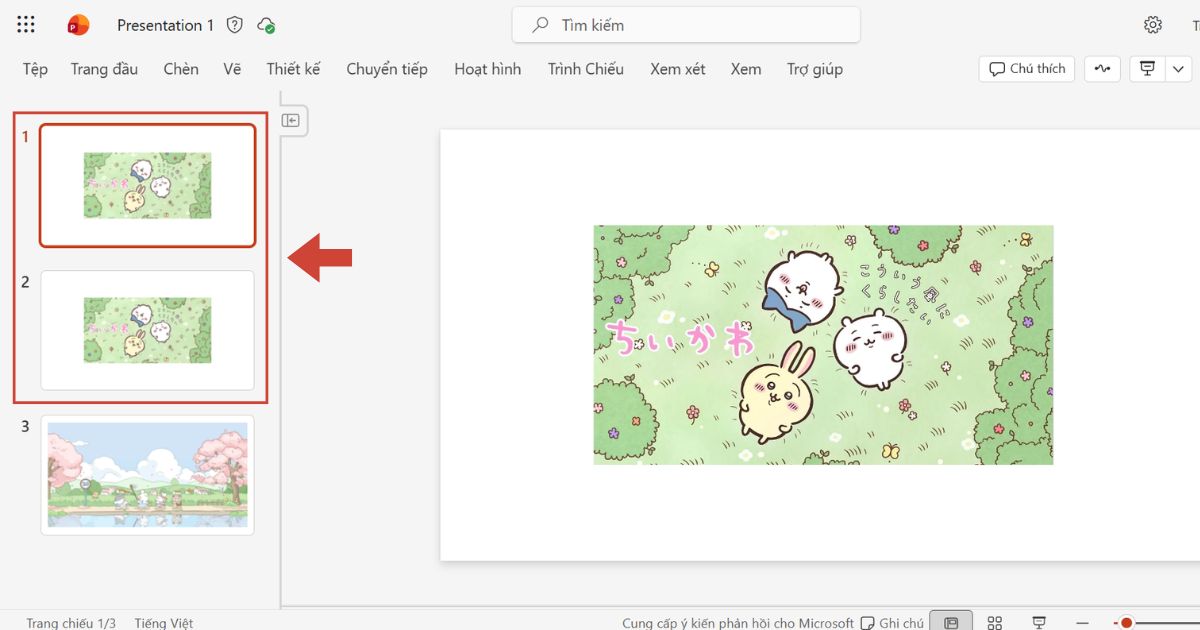
Task: Open the Thiết kế tab
Action: pyautogui.click(x=293, y=69)
